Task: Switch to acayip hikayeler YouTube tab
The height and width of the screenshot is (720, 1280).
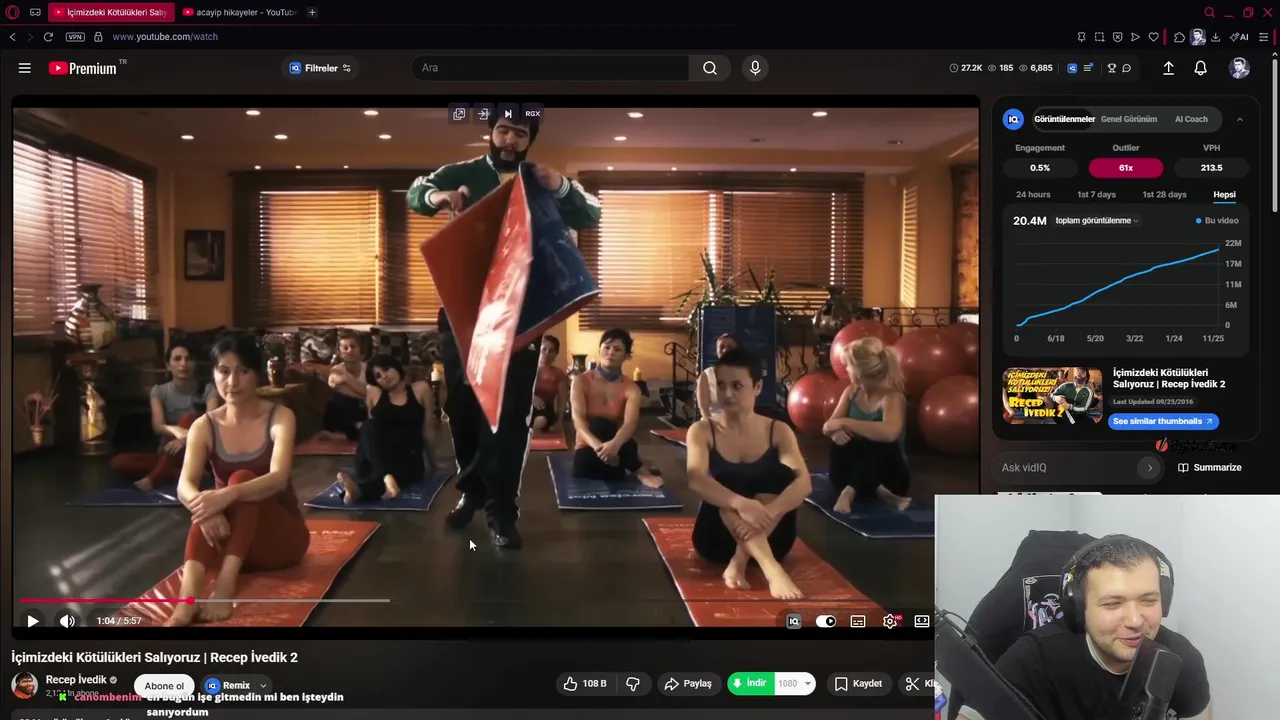Action: [x=240, y=12]
